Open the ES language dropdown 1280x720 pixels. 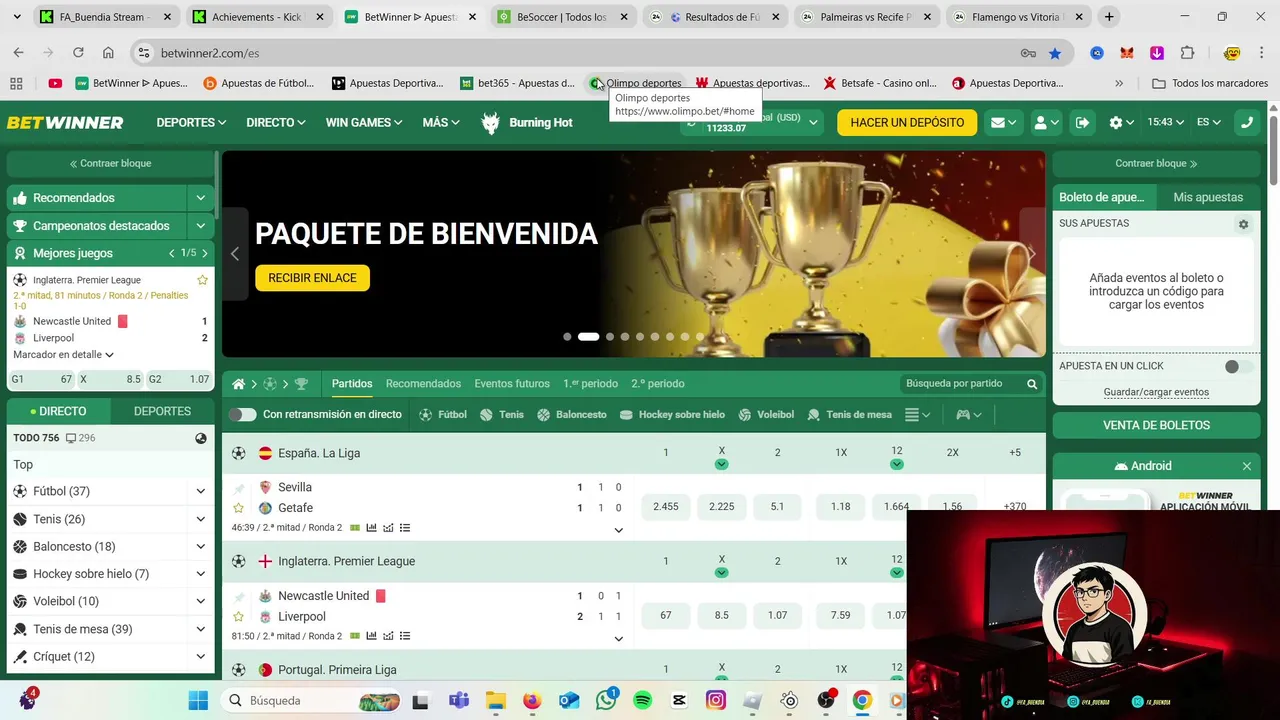coord(1209,122)
